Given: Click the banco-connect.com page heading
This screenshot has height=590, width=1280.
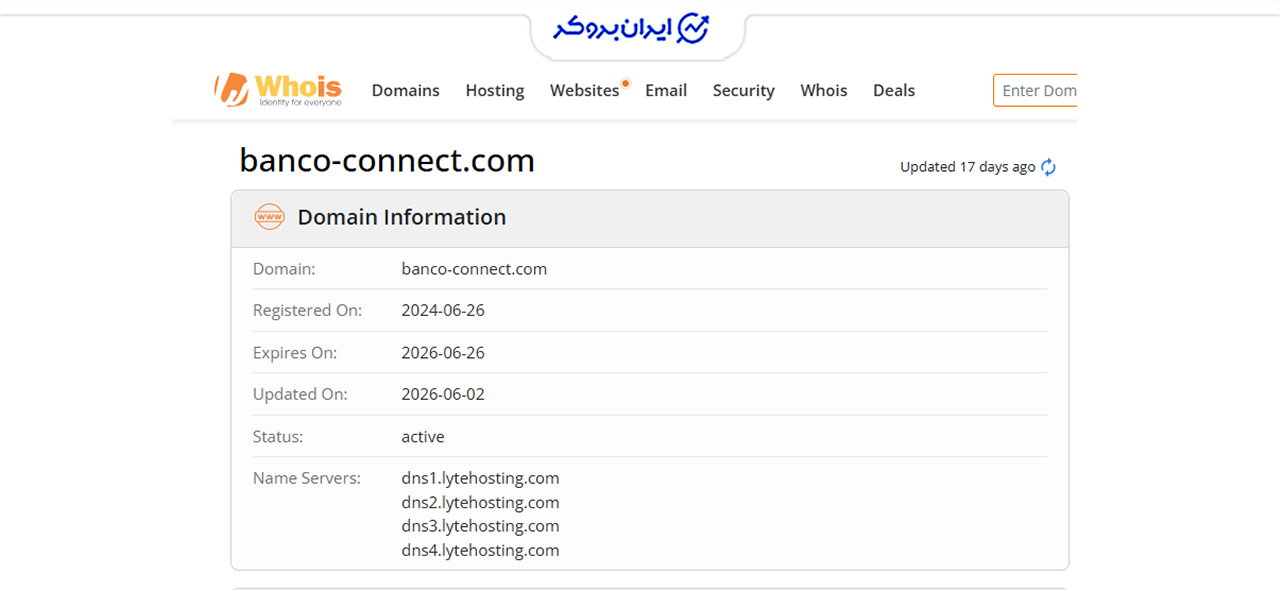Looking at the screenshot, I should (387, 160).
